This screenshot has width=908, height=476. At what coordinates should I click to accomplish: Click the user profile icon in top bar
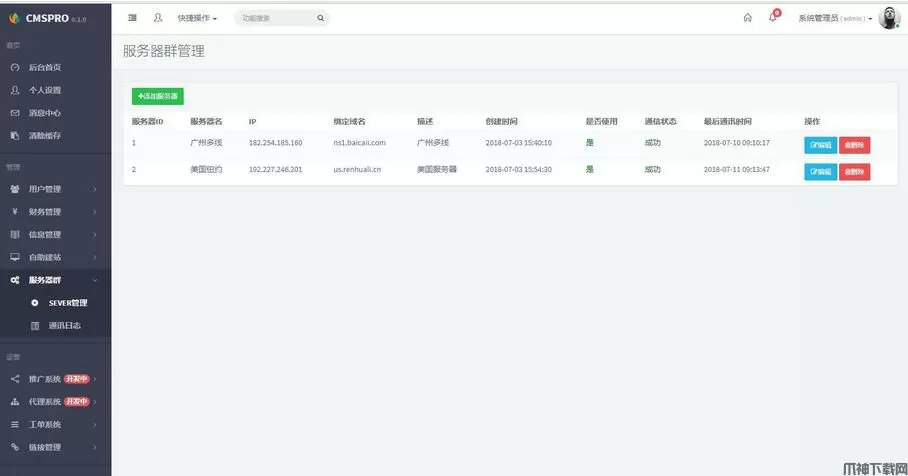pos(158,18)
